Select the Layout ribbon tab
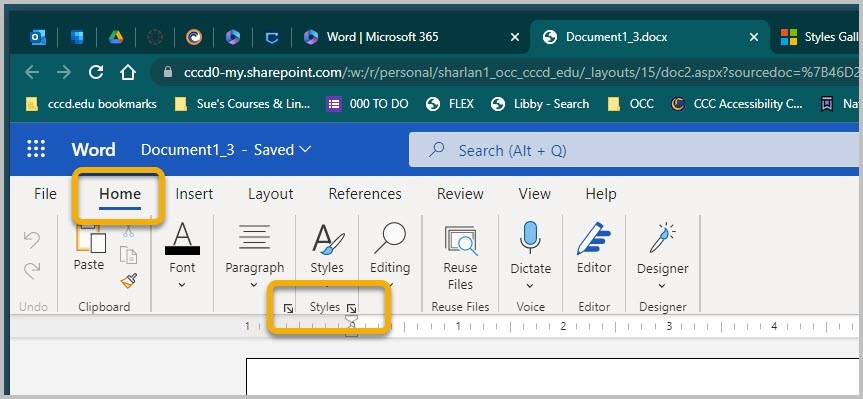Screen dimensions: 863x399 coord(271,194)
